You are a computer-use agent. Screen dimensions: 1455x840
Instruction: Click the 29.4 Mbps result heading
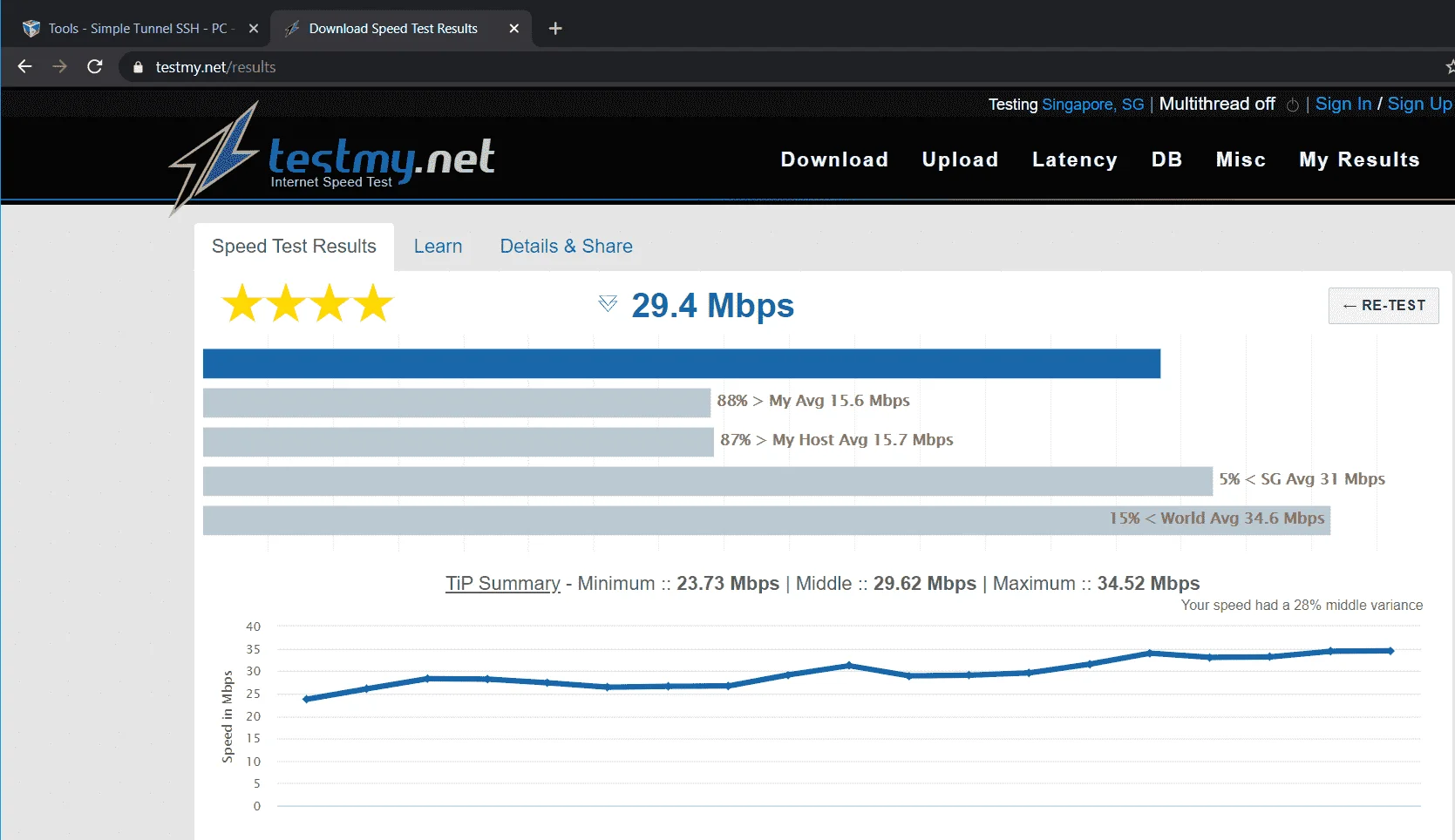click(x=712, y=305)
